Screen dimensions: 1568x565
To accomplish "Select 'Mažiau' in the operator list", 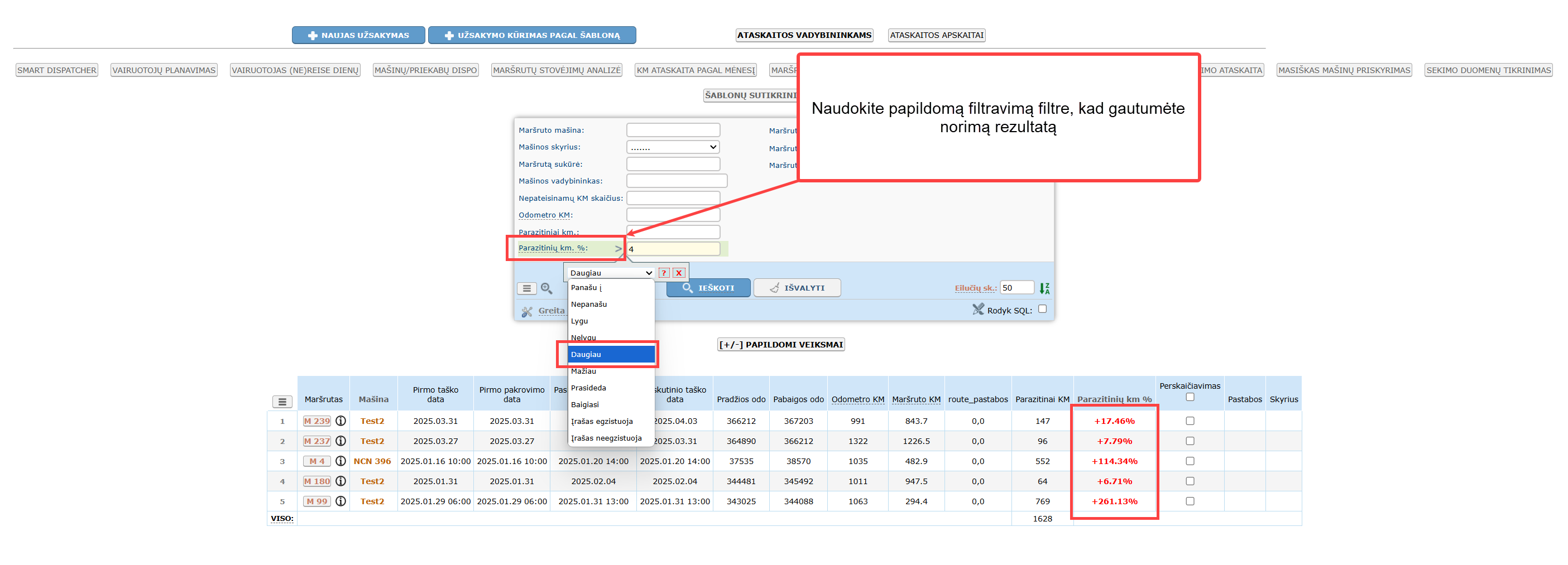I will (611, 371).
